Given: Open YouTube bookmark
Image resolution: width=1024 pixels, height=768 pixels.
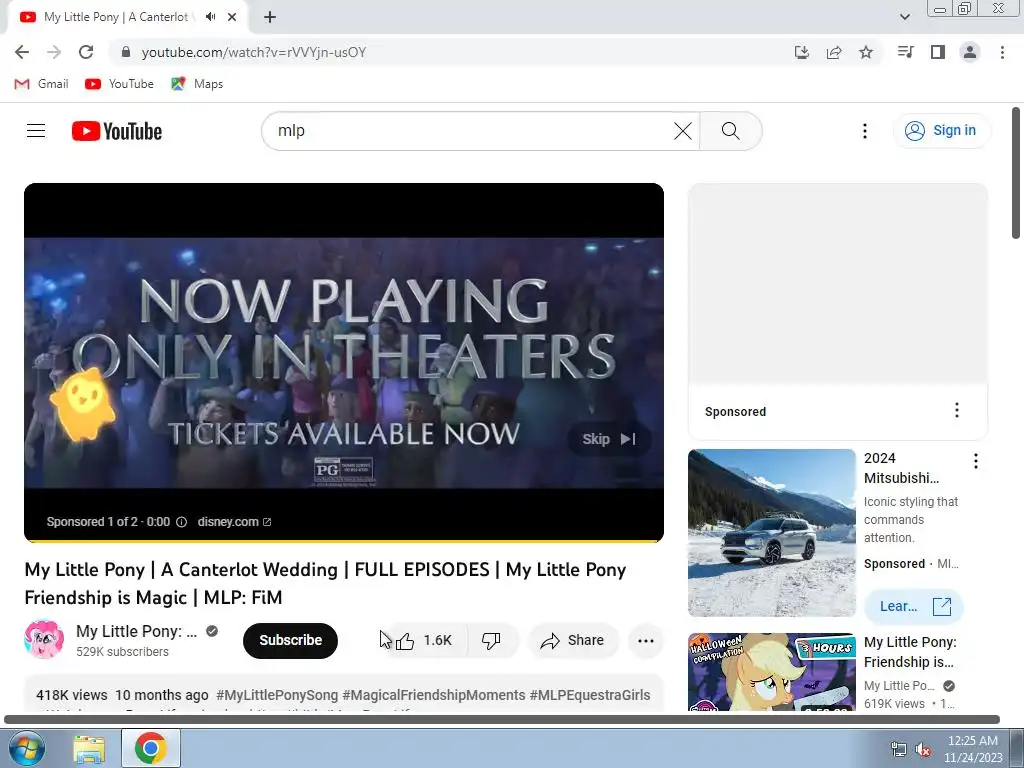Looking at the screenshot, I should [x=120, y=84].
